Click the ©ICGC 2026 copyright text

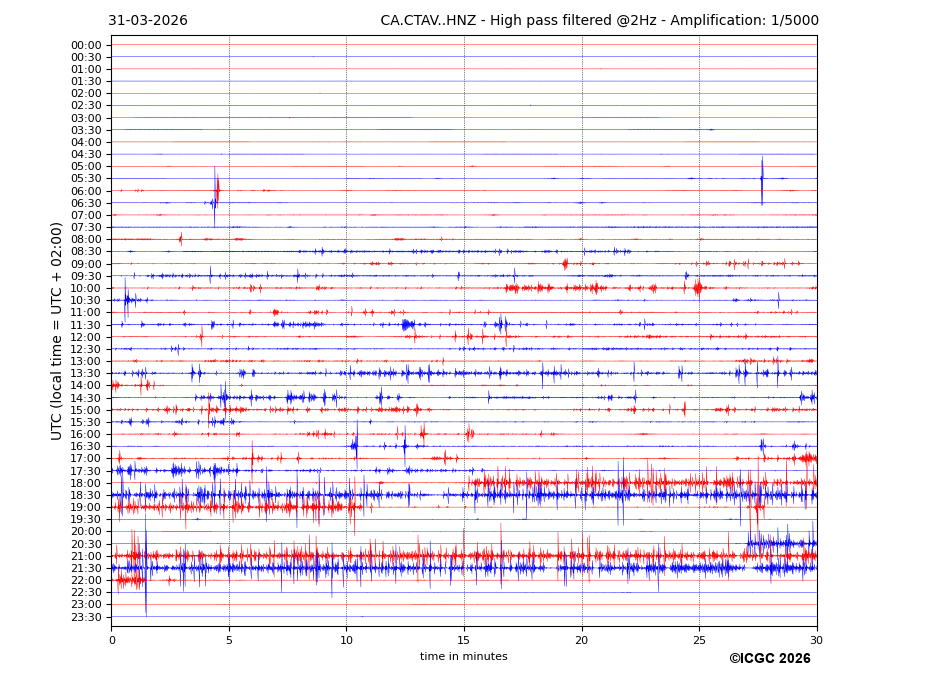pyautogui.click(x=769, y=659)
